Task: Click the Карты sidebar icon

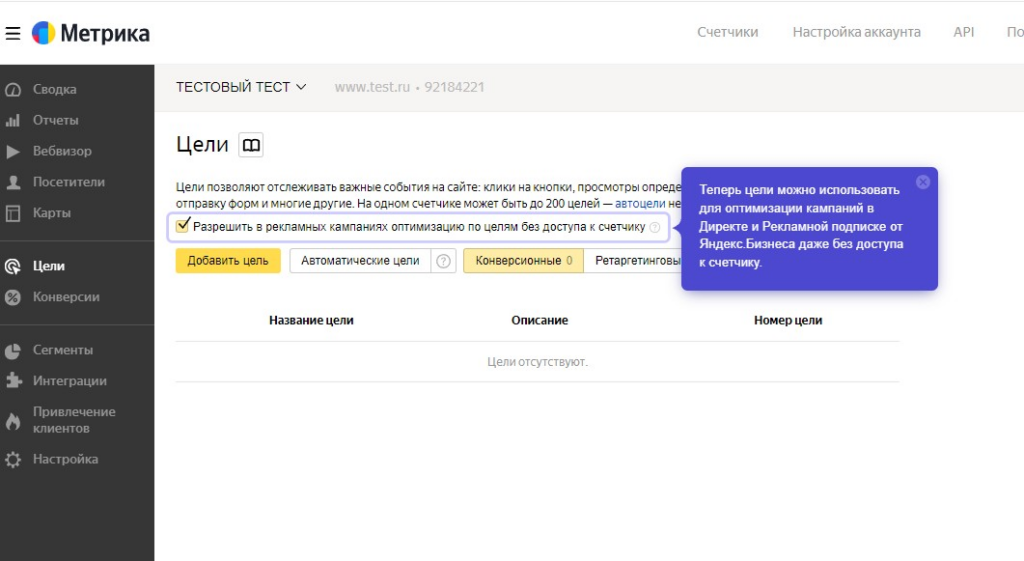Action: point(13,213)
